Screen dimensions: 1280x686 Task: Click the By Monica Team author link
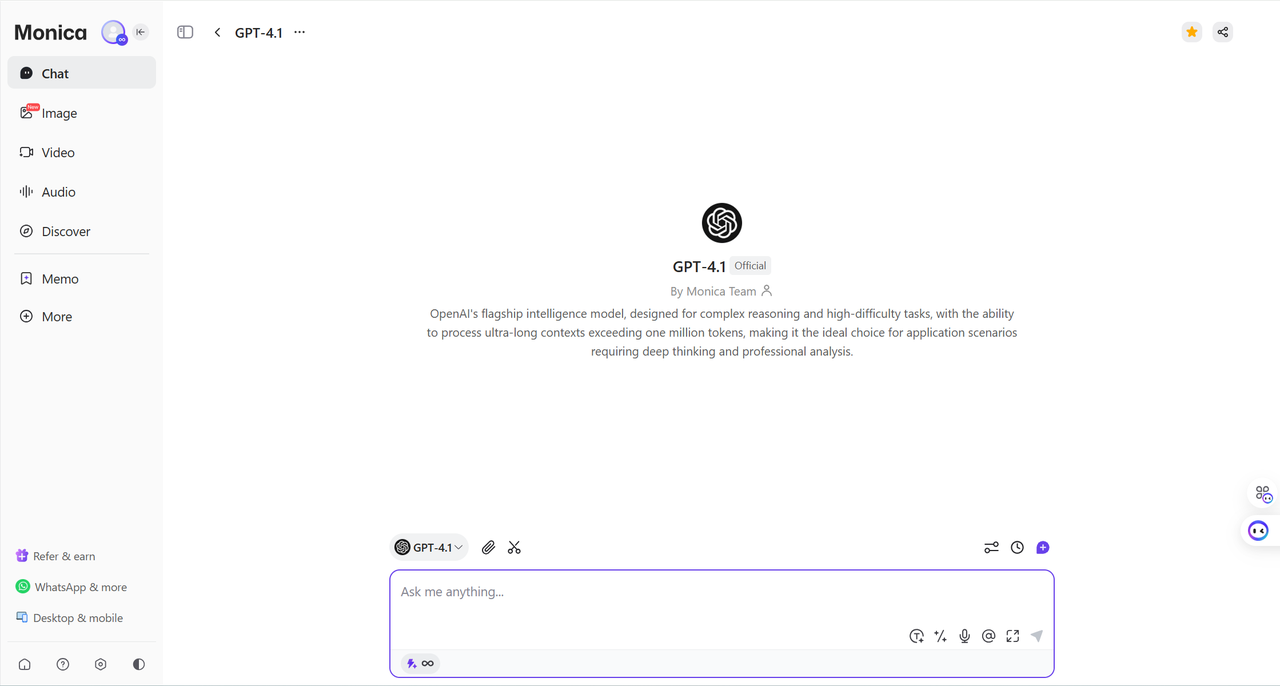(x=721, y=291)
